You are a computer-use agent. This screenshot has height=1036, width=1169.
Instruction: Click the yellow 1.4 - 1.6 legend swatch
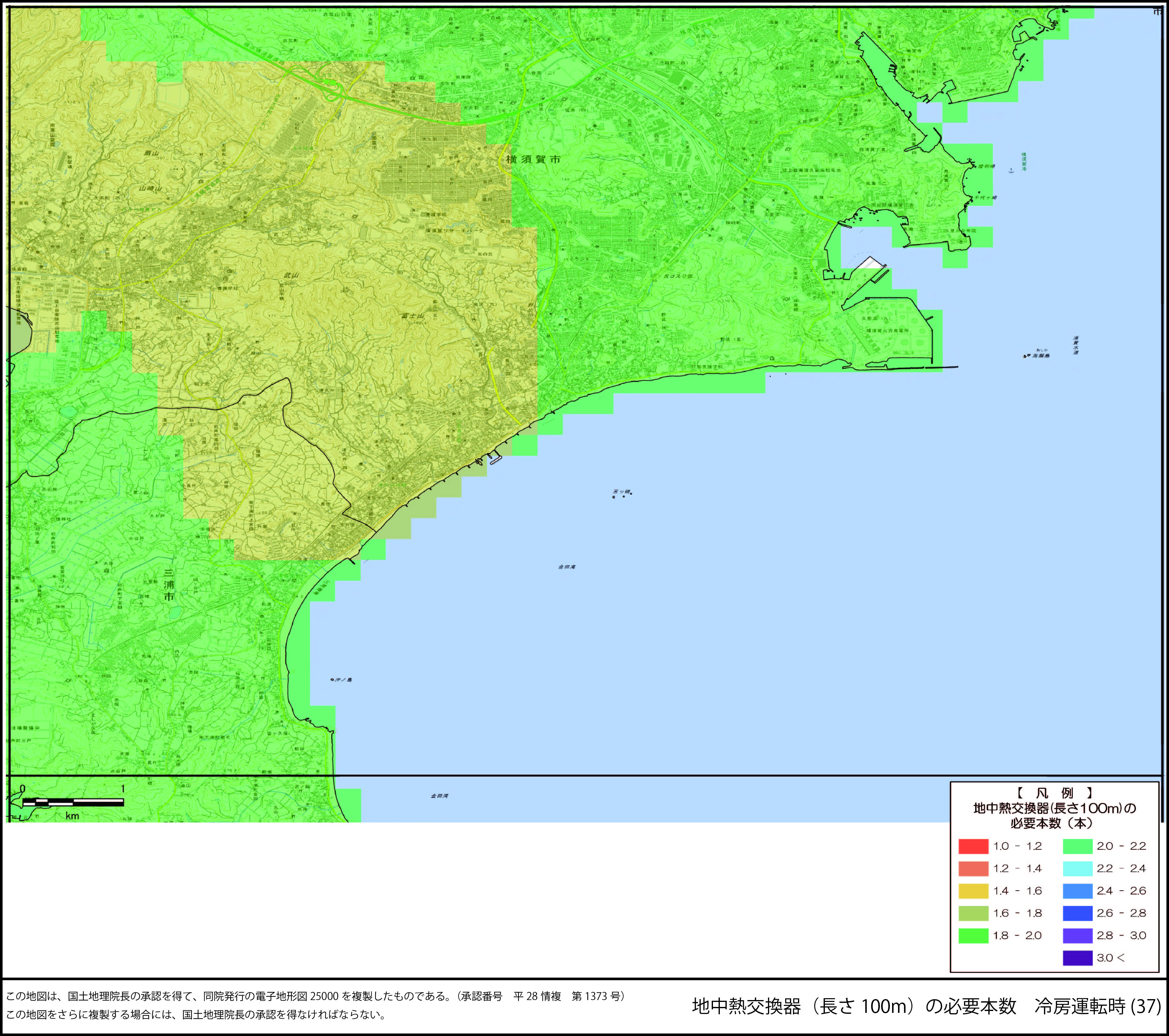pos(973,891)
